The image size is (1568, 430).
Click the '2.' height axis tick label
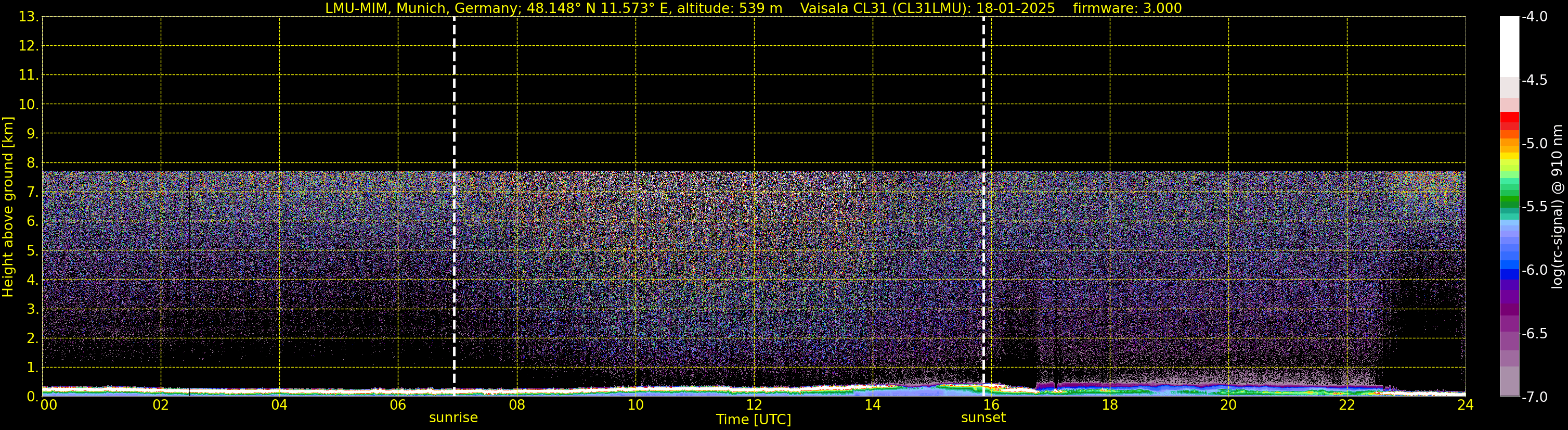[32, 339]
